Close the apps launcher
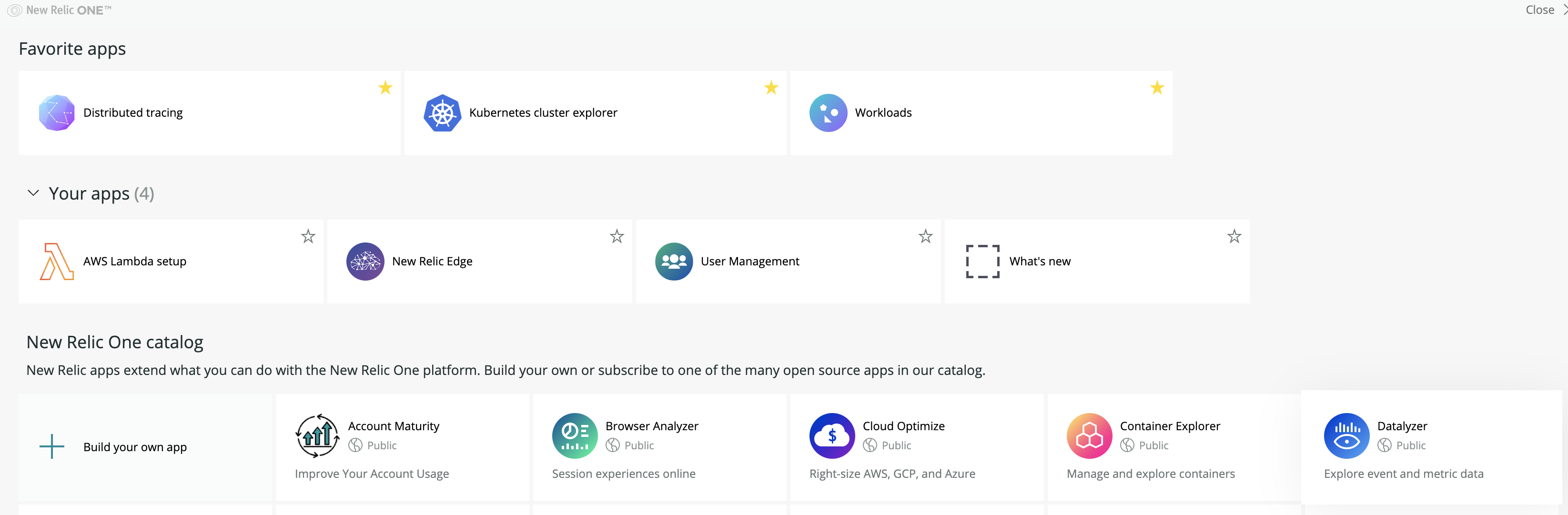This screenshot has height=515, width=1568. (1546, 10)
